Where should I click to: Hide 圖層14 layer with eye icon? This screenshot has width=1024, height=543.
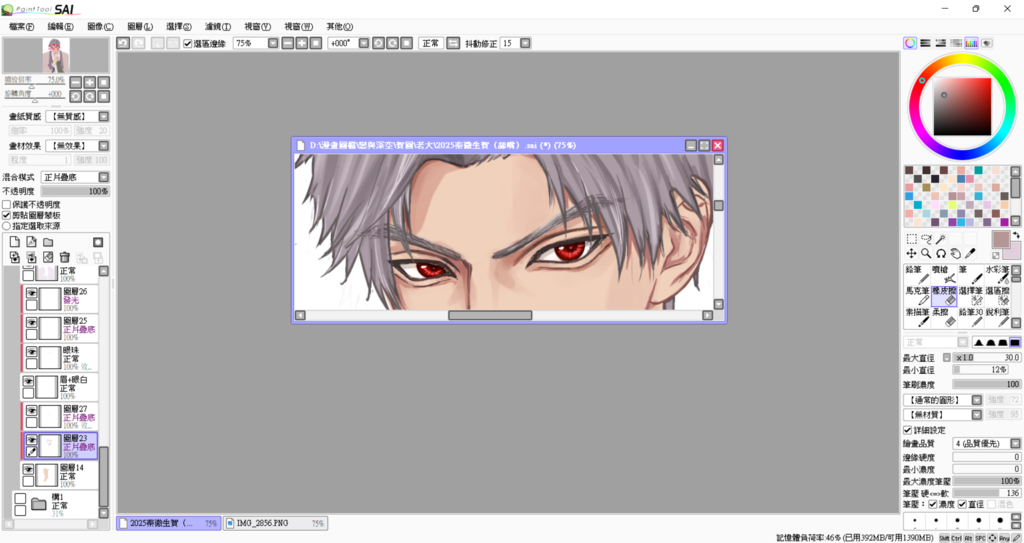coord(28,469)
